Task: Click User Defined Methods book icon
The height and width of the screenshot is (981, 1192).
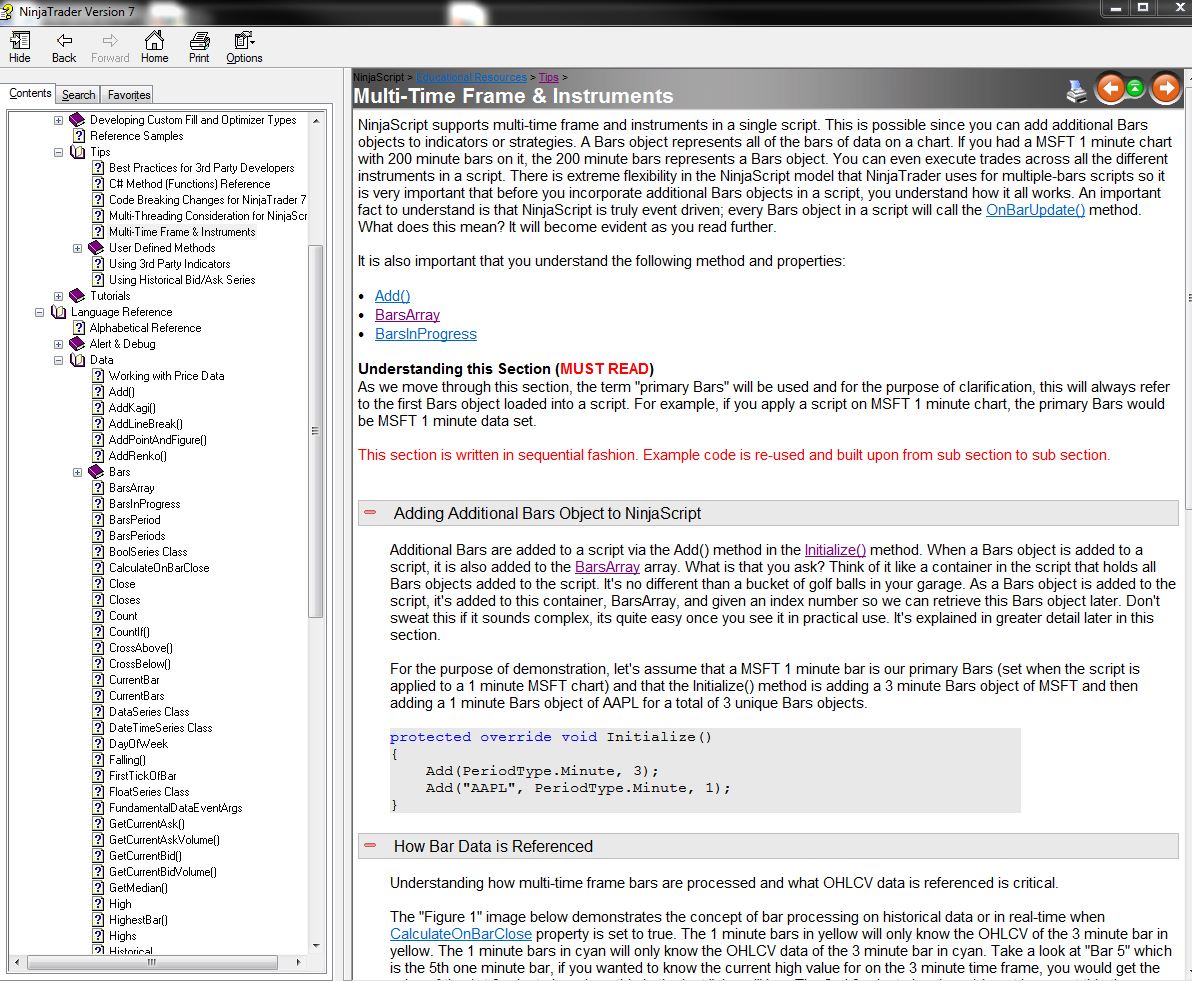Action: [x=96, y=247]
